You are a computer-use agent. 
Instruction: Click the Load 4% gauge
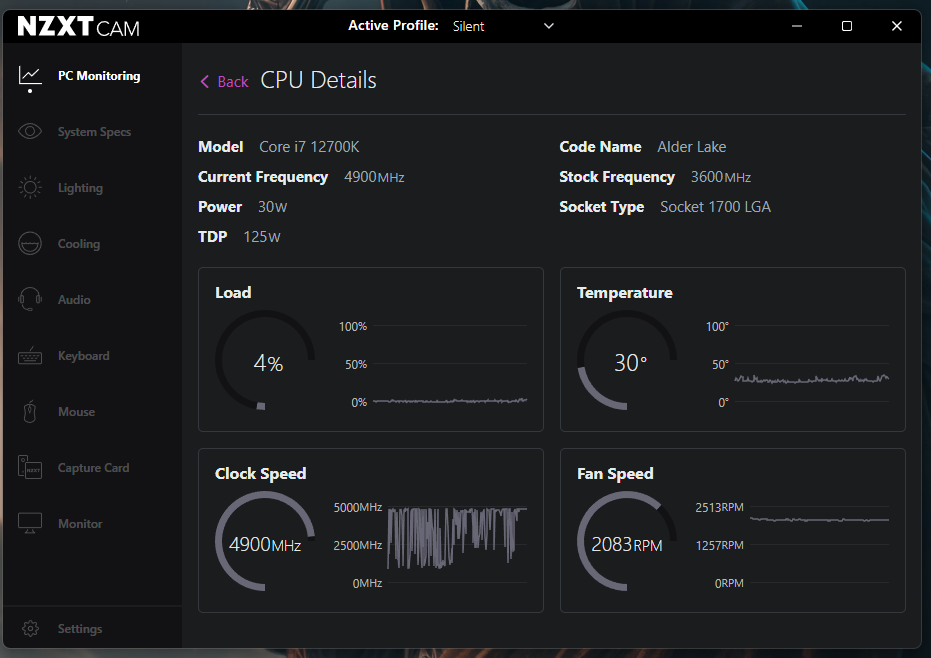[265, 360]
